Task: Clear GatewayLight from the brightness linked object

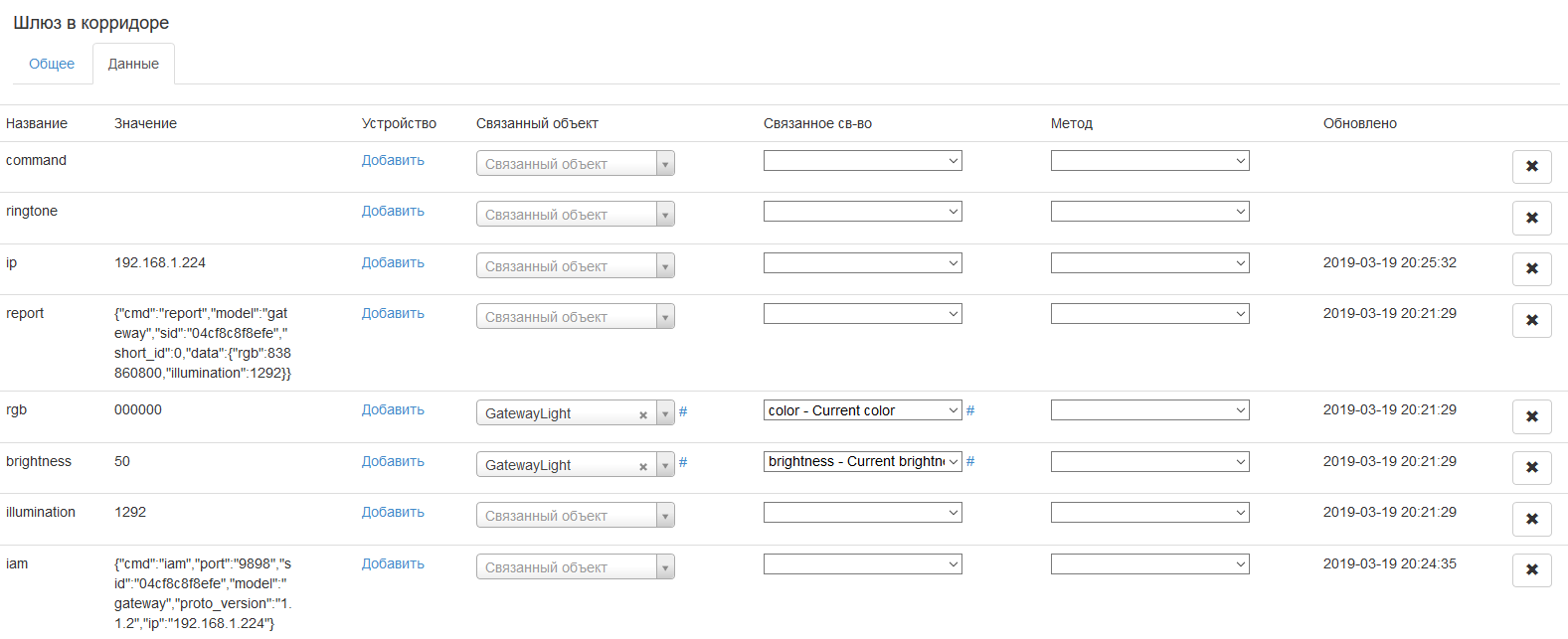Action: pyautogui.click(x=643, y=466)
